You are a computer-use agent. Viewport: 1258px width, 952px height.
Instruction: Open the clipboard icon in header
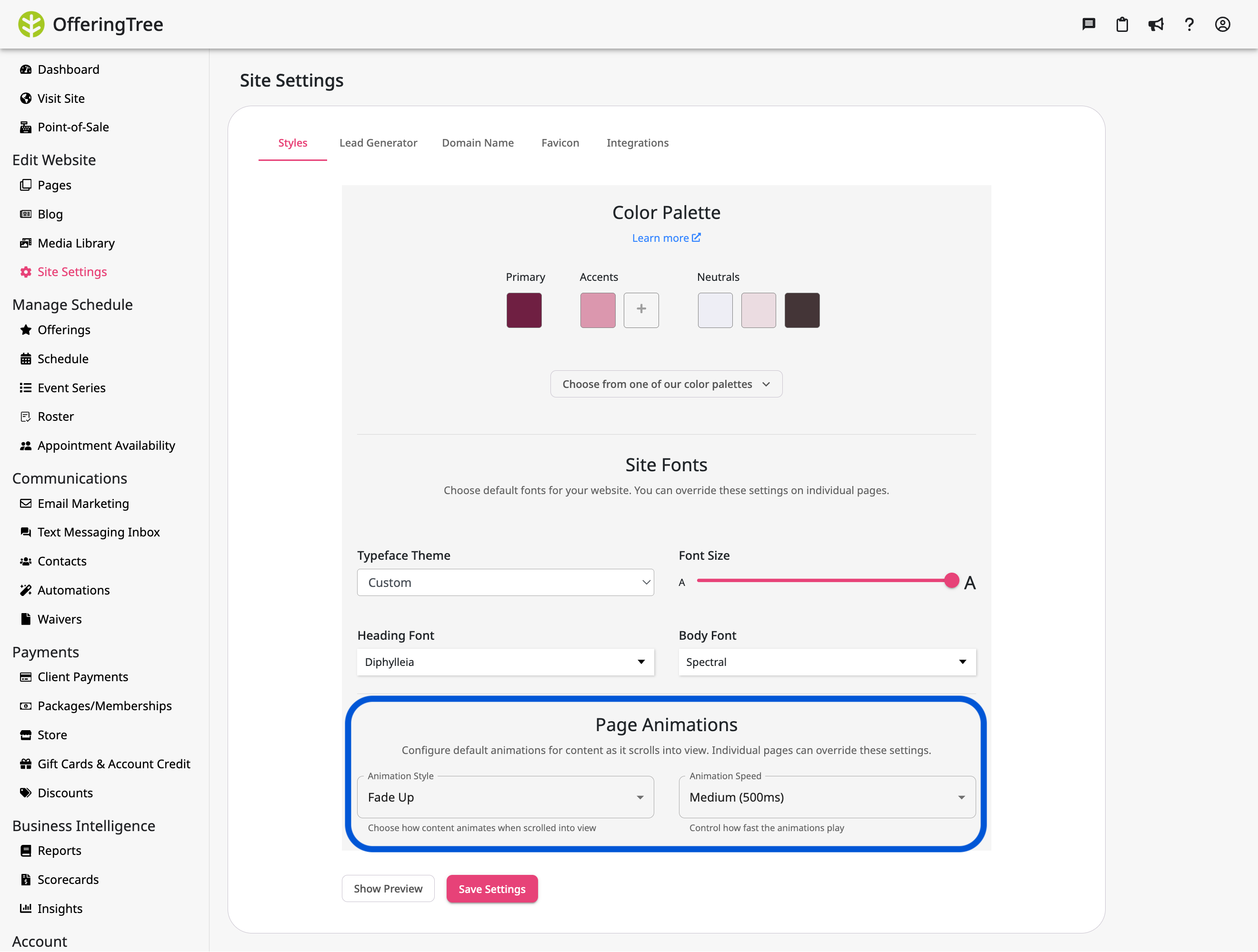pyautogui.click(x=1121, y=24)
